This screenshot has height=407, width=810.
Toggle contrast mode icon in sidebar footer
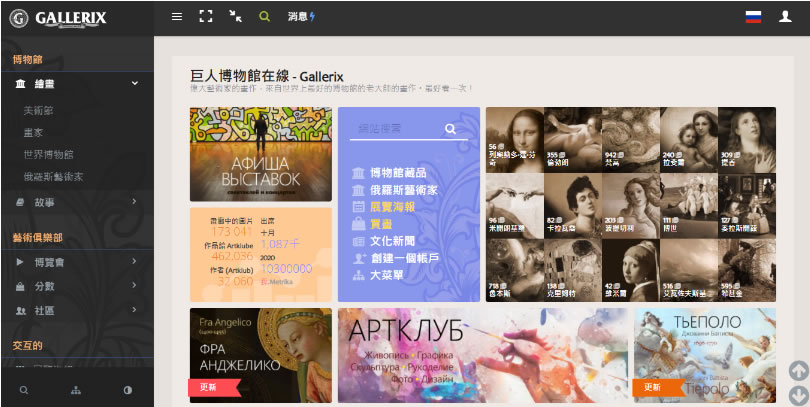tap(127, 390)
